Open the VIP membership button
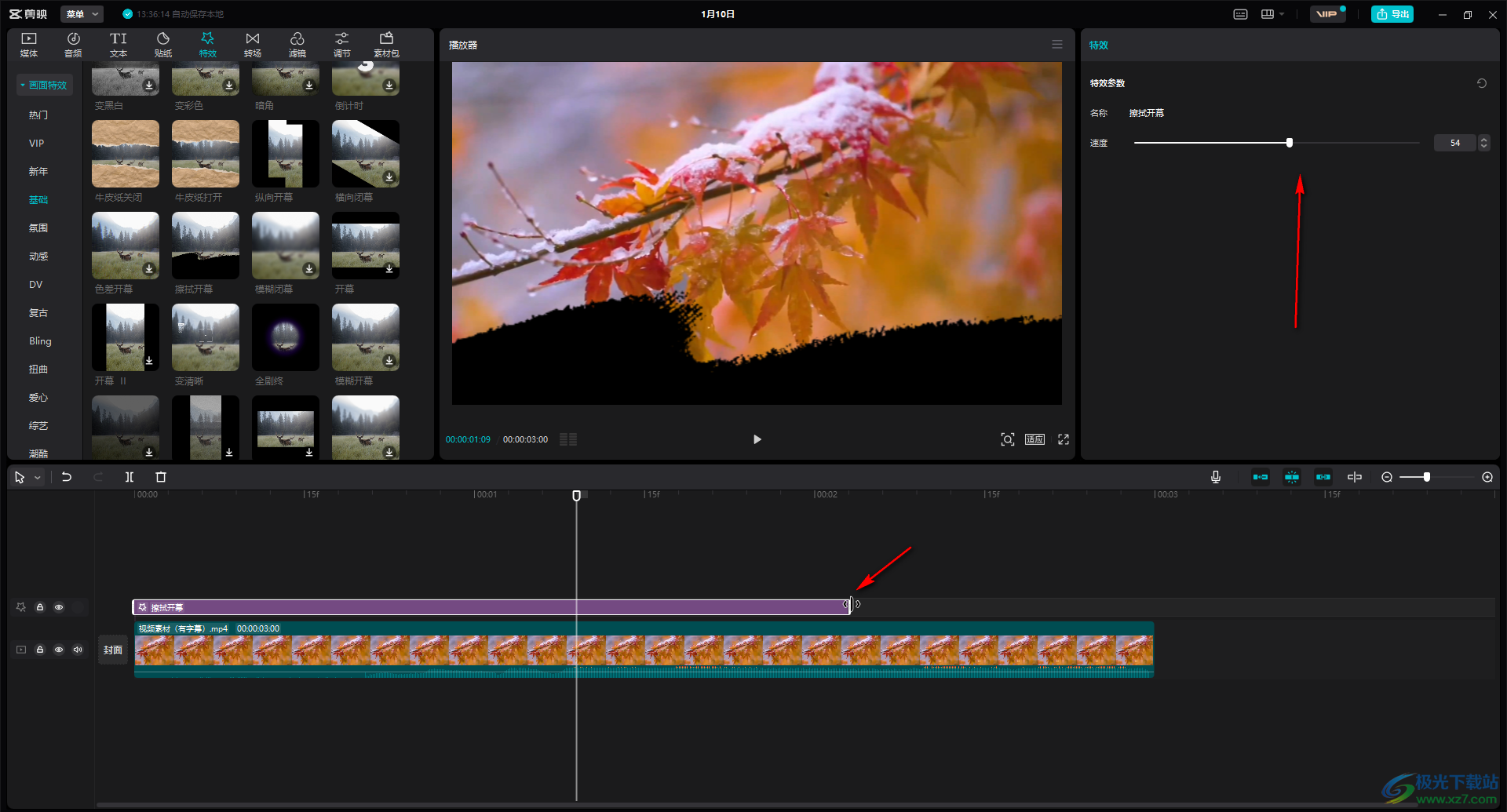1507x812 pixels. [x=1327, y=14]
